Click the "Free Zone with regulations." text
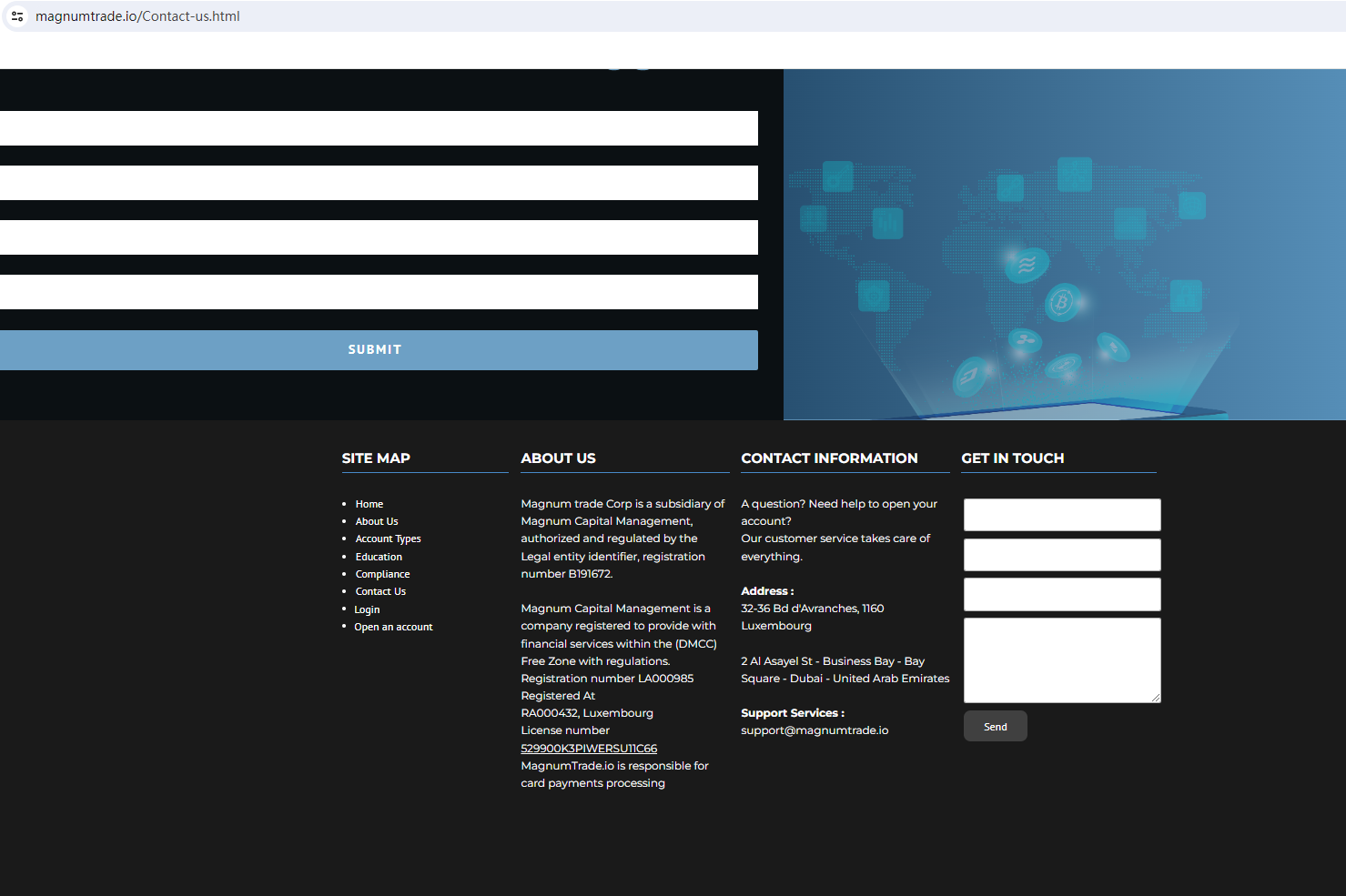The width and height of the screenshot is (1346, 896). coord(595,661)
